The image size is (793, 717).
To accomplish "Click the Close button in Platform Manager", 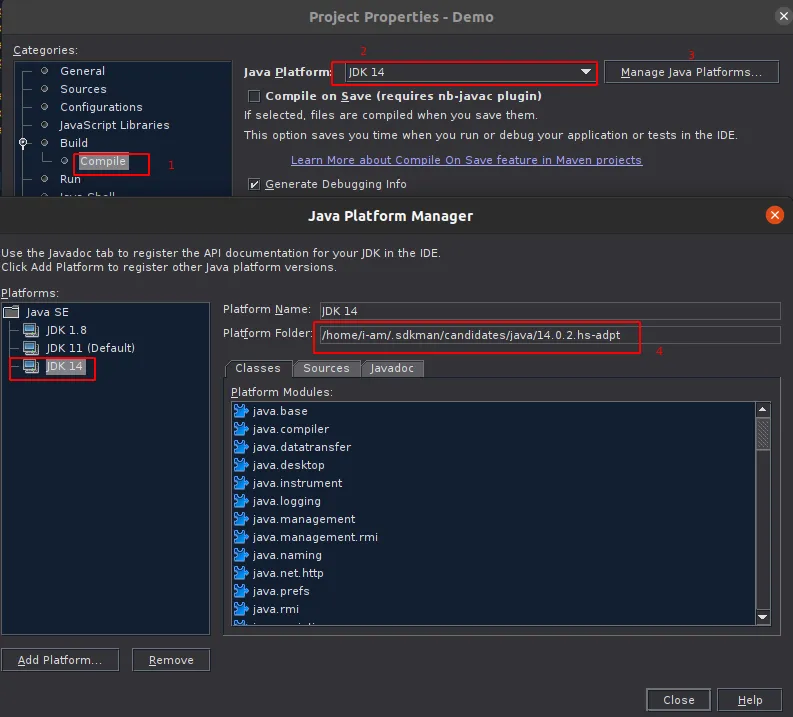I will coord(678,700).
